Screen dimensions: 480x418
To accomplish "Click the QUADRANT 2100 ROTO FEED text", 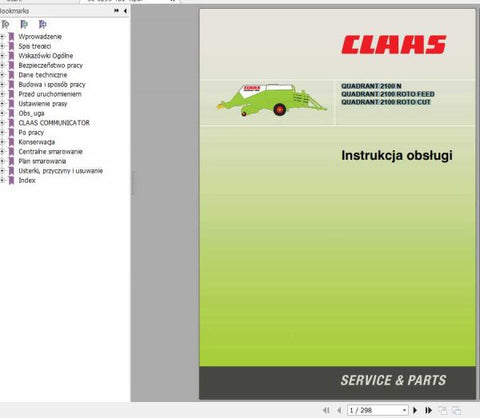I will [x=388, y=94].
